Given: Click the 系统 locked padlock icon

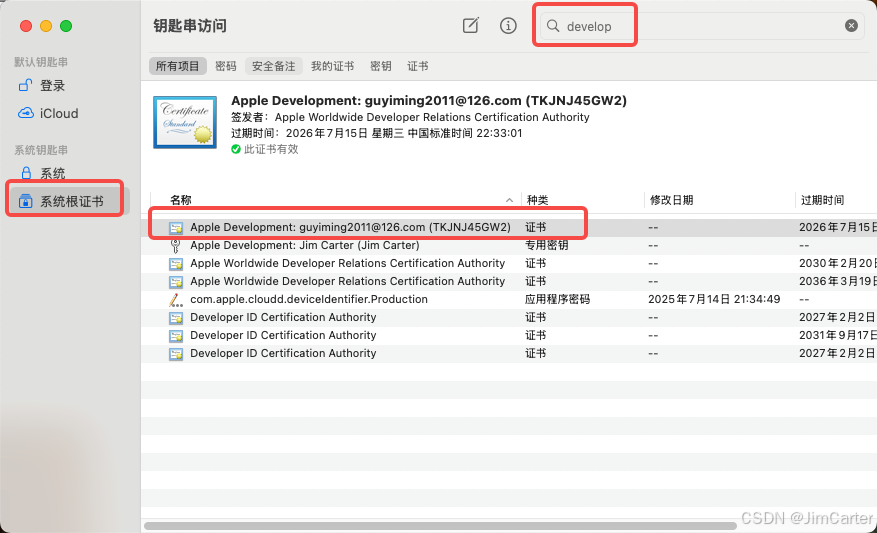Looking at the screenshot, I should pyautogui.click(x=26, y=173).
